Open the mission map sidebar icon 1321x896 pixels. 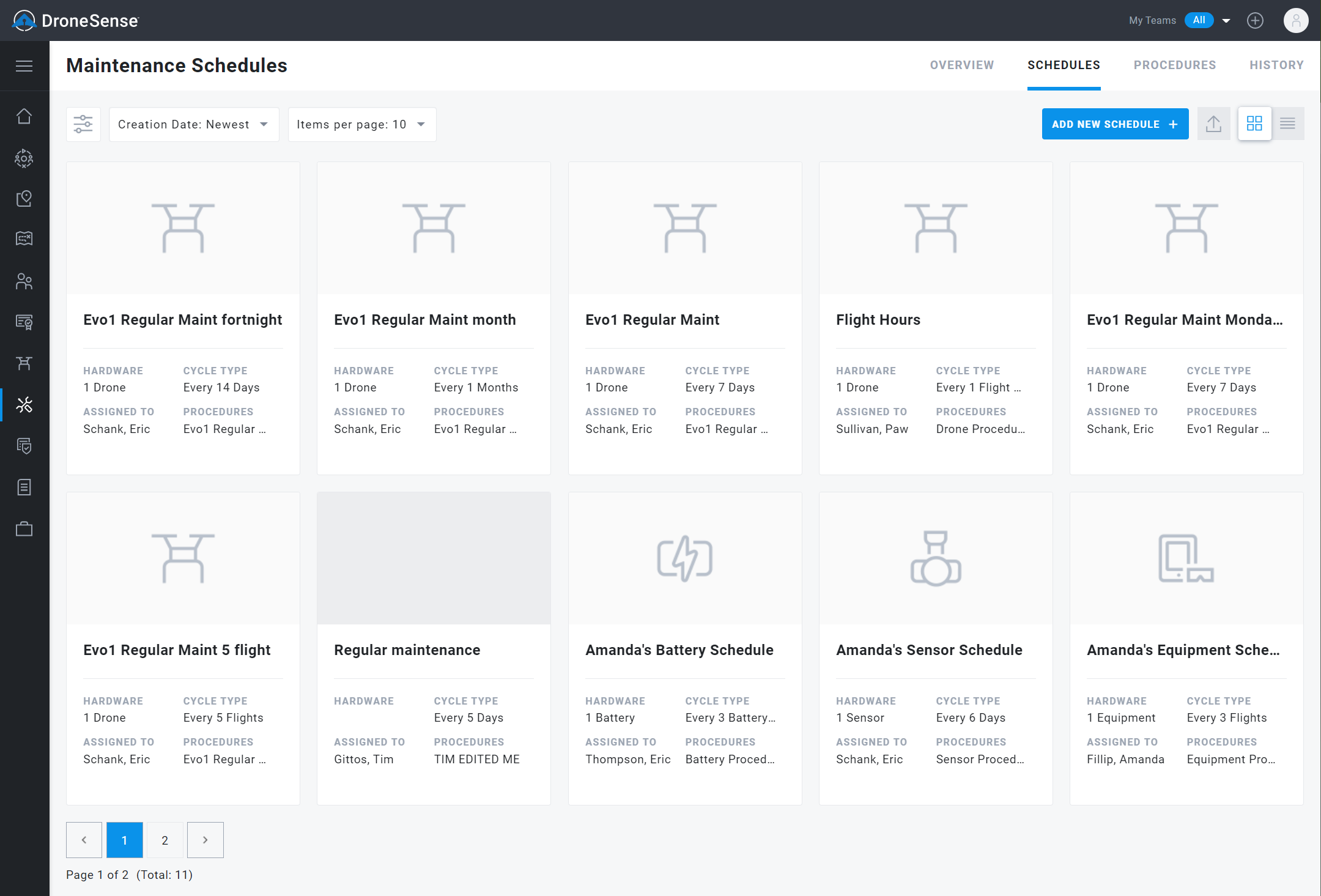coord(24,239)
